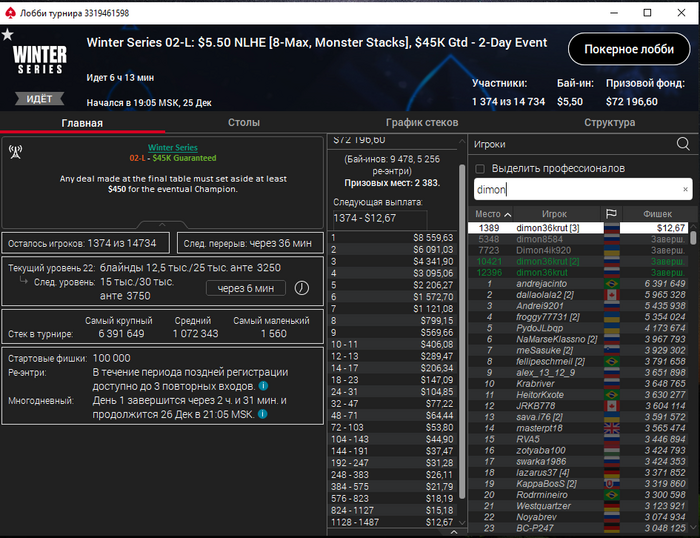Sort players by country flag column

(611, 214)
